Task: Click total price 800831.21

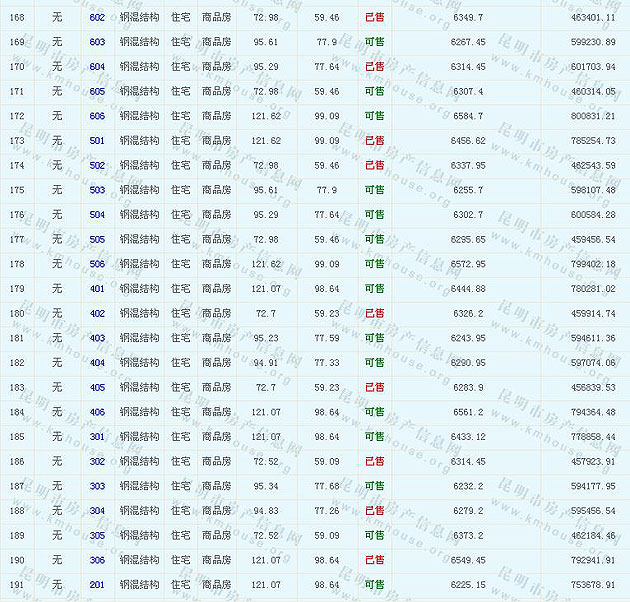Action: [x=586, y=116]
